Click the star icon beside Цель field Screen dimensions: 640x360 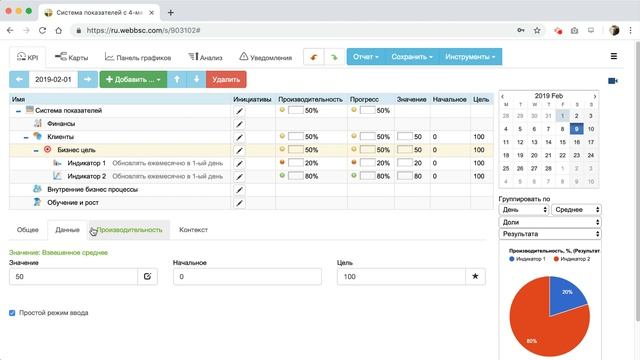point(475,276)
